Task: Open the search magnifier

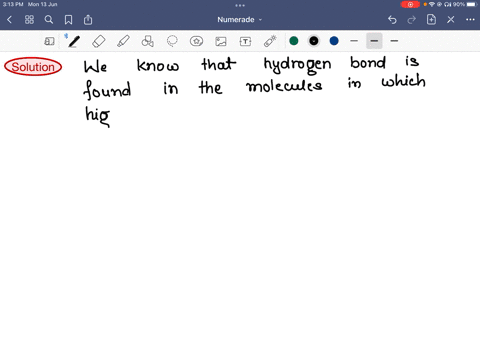Action: point(49,20)
